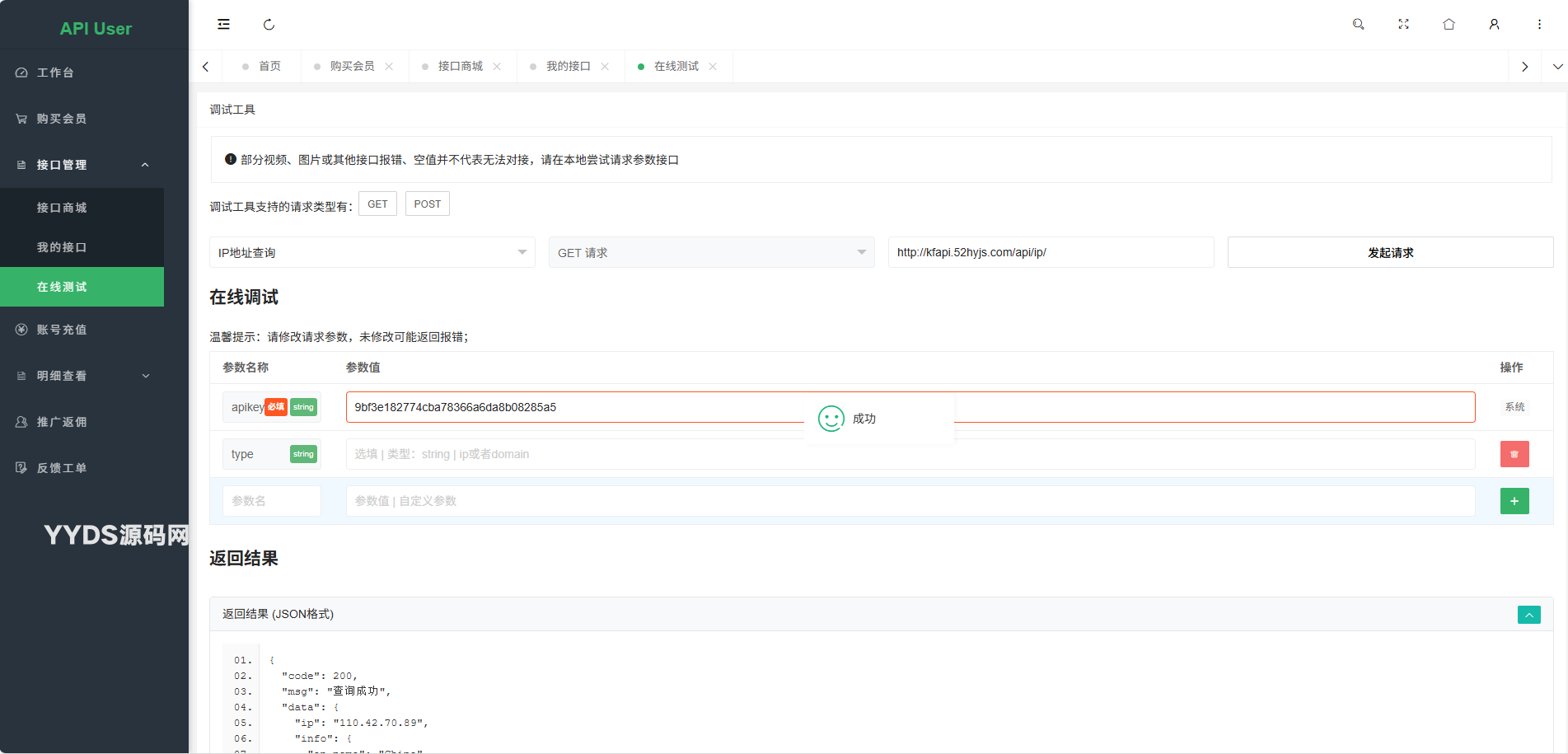
Task: Switch to the 我的接口 tab
Action: point(568,67)
